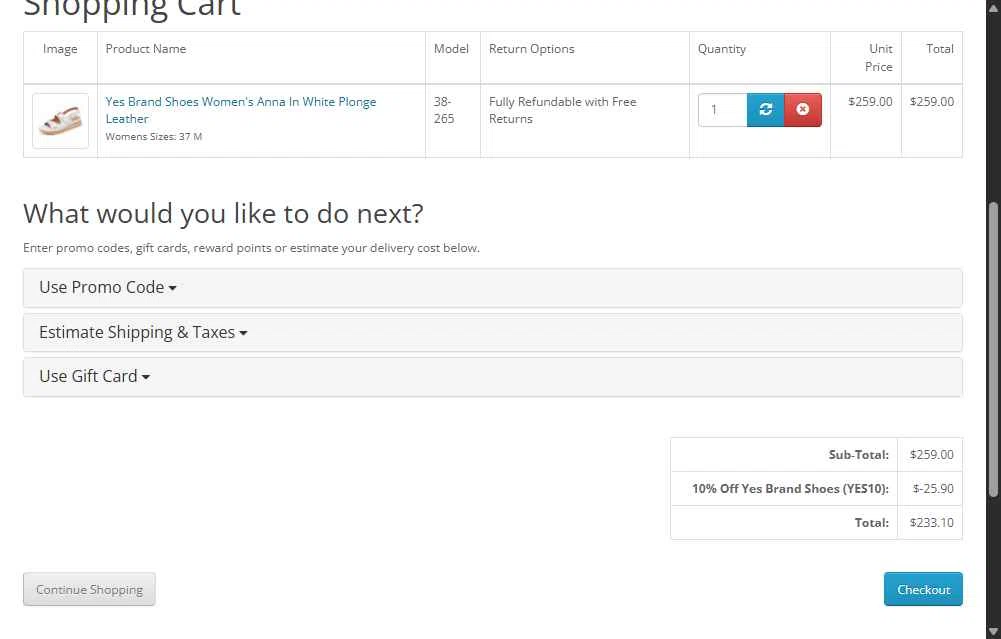This screenshot has height=639, width=1001.
Task: Click the scrollbar down arrow
Action: (x=993, y=631)
